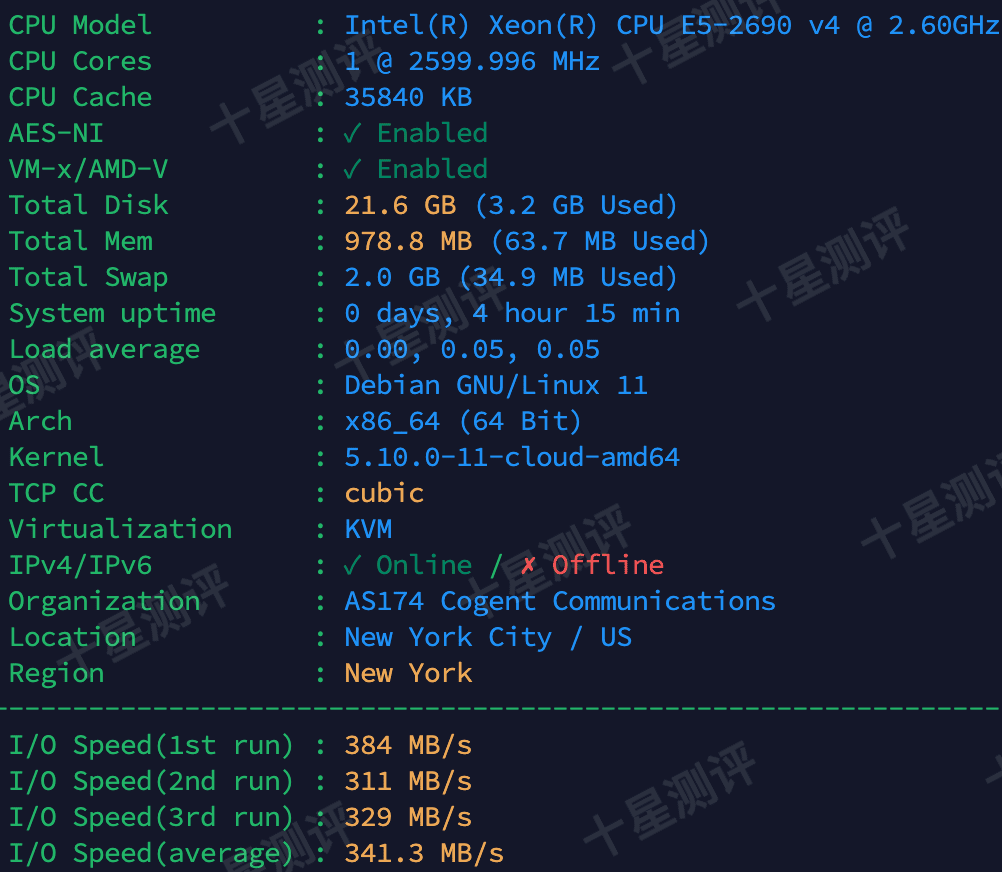Click the 341.3 MB/s average speed
This screenshot has height=872, width=1002.
pos(424,853)
